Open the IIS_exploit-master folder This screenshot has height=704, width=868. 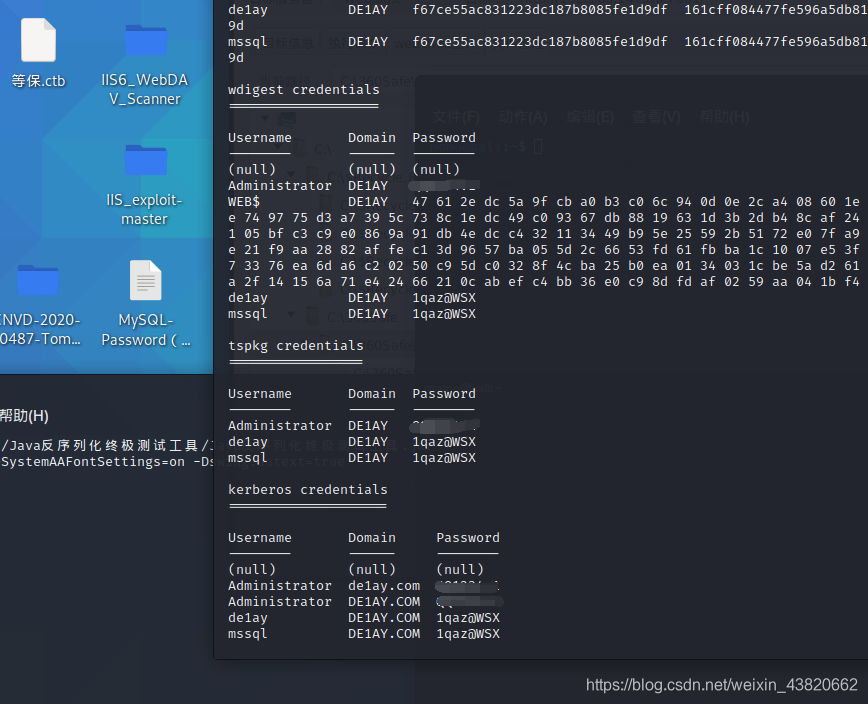(x=145, y=185)
